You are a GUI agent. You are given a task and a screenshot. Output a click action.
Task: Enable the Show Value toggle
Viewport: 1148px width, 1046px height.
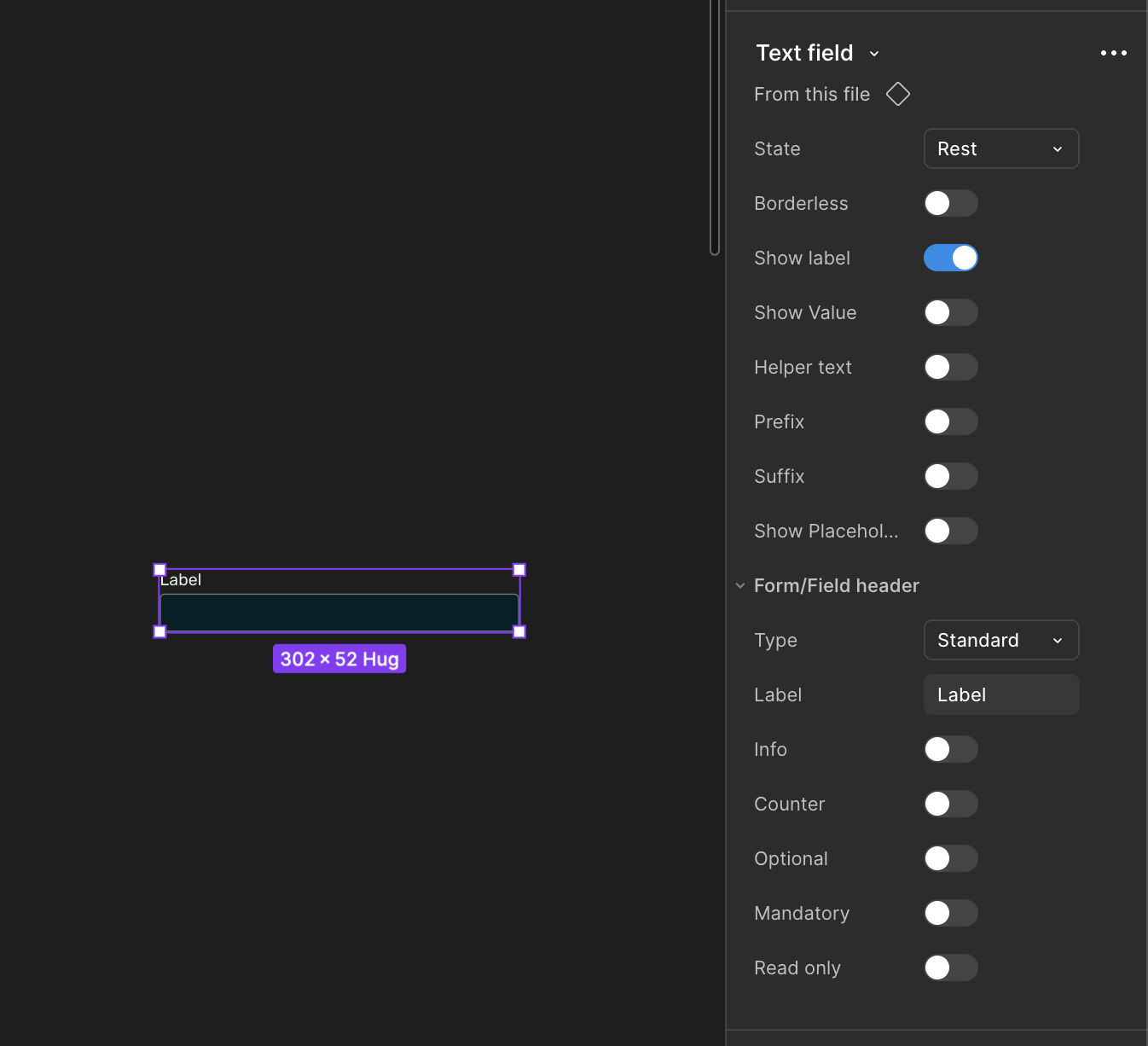[x=950, y=312]
